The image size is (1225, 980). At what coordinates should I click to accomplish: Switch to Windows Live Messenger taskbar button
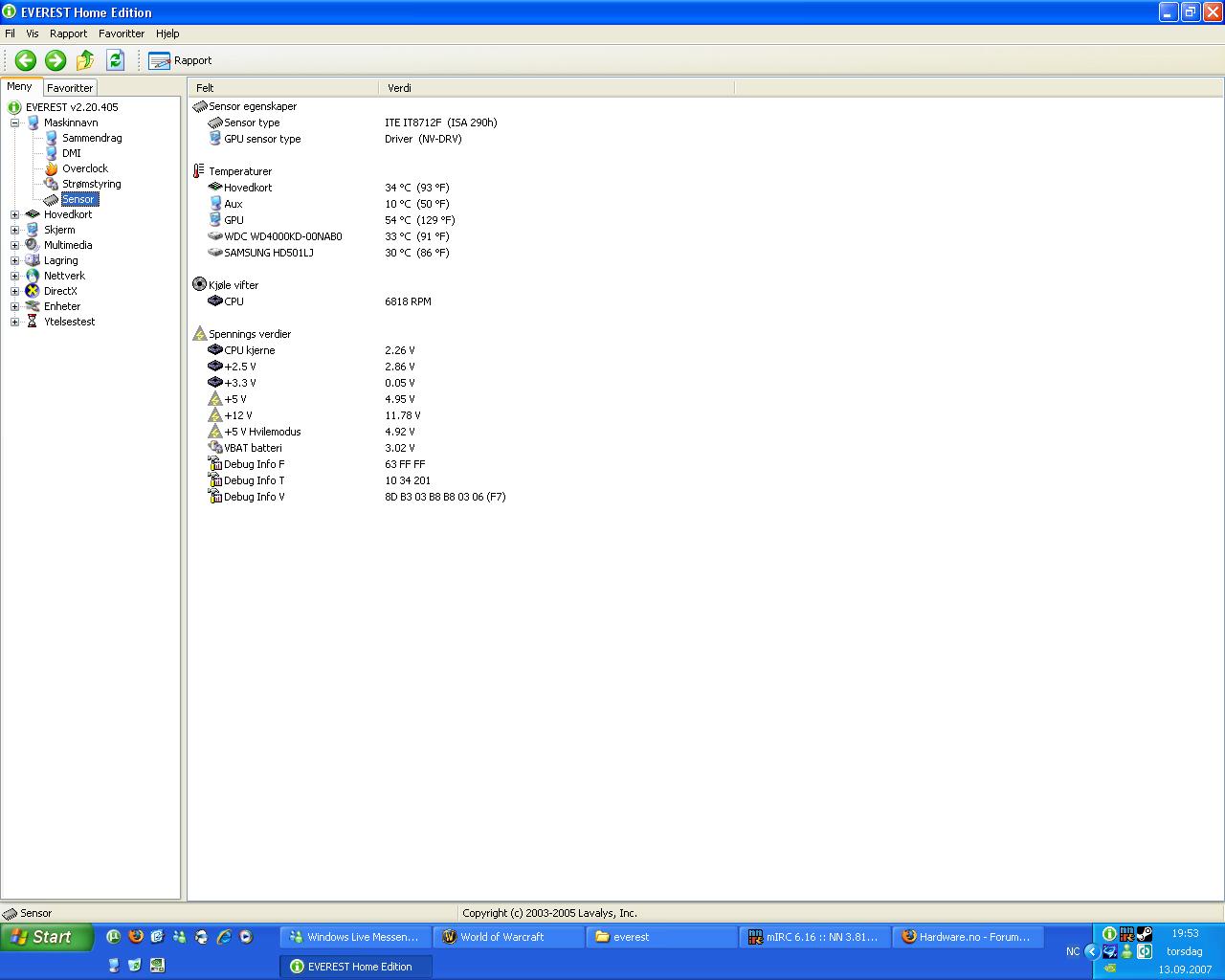pyautogui.click(x=355, y=937)
